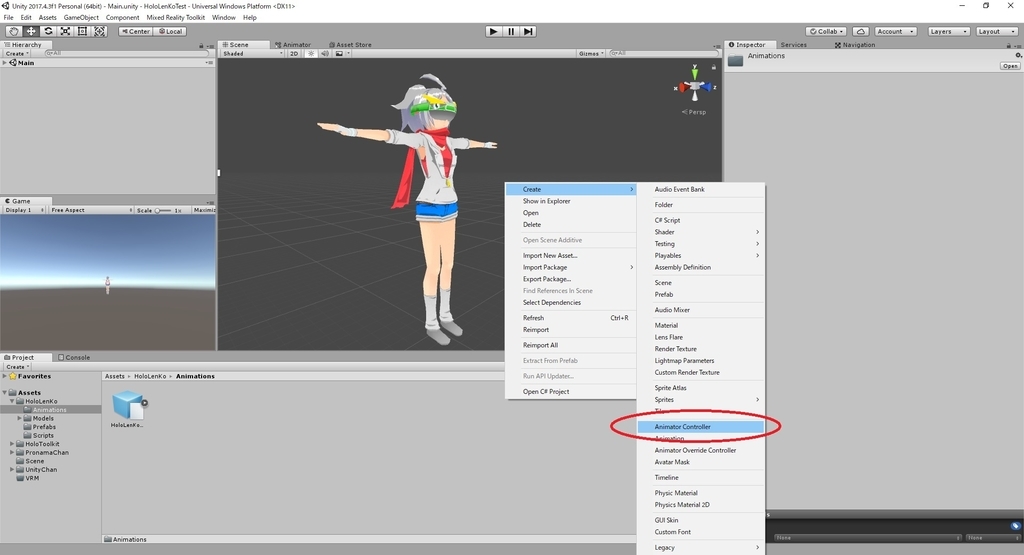Switch to the Console tab
1024x555 pixels.
coord(74,357)
